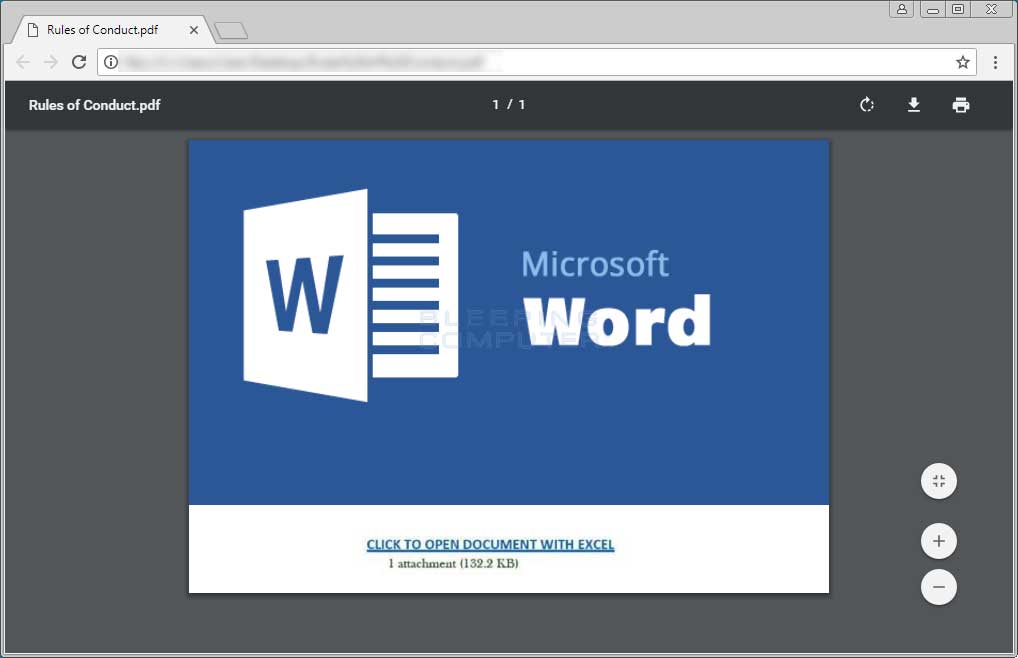Open Chrome three-dot menu
1018x658 pixels.
pos(995,62)
